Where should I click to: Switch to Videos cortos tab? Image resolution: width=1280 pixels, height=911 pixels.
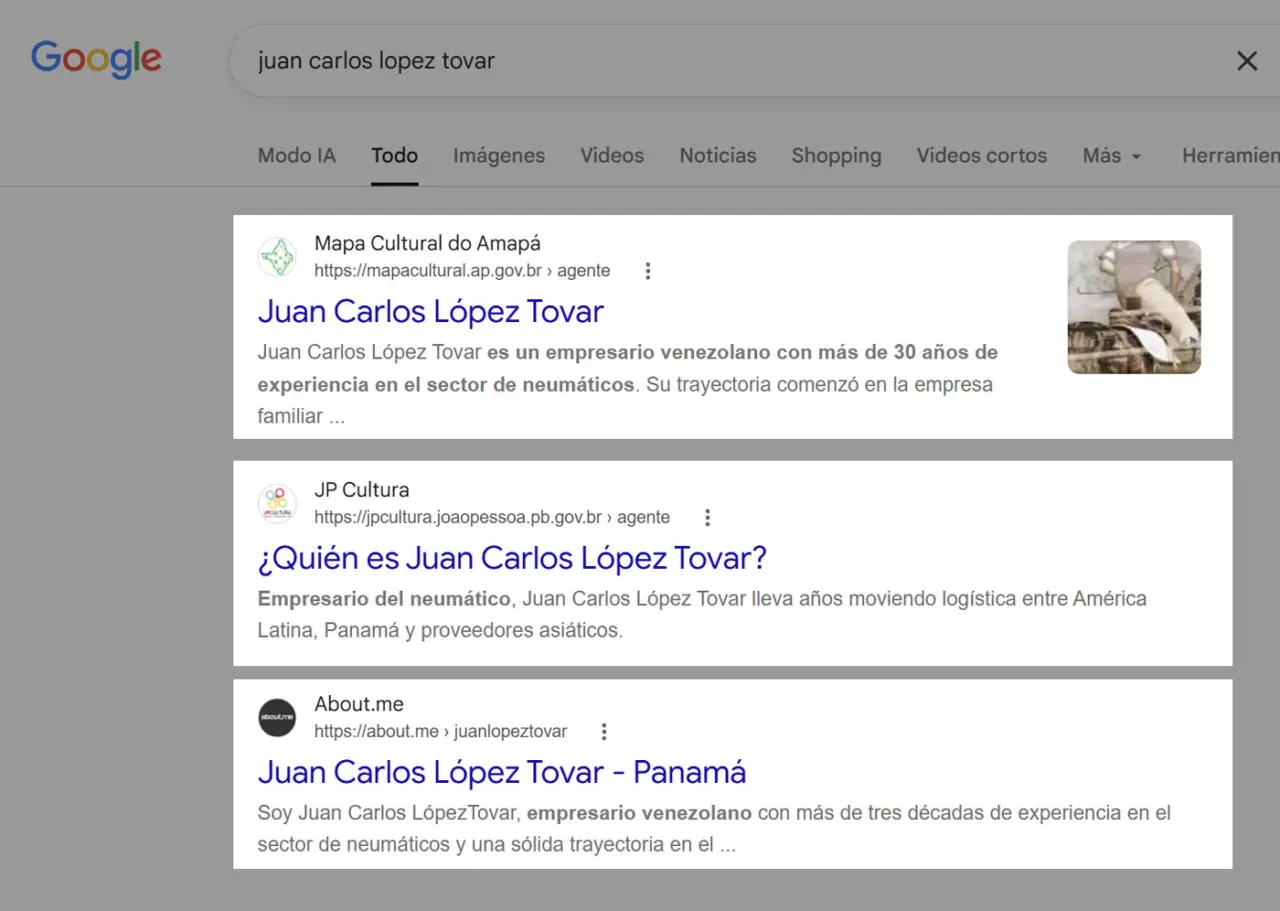pos(982,156)
